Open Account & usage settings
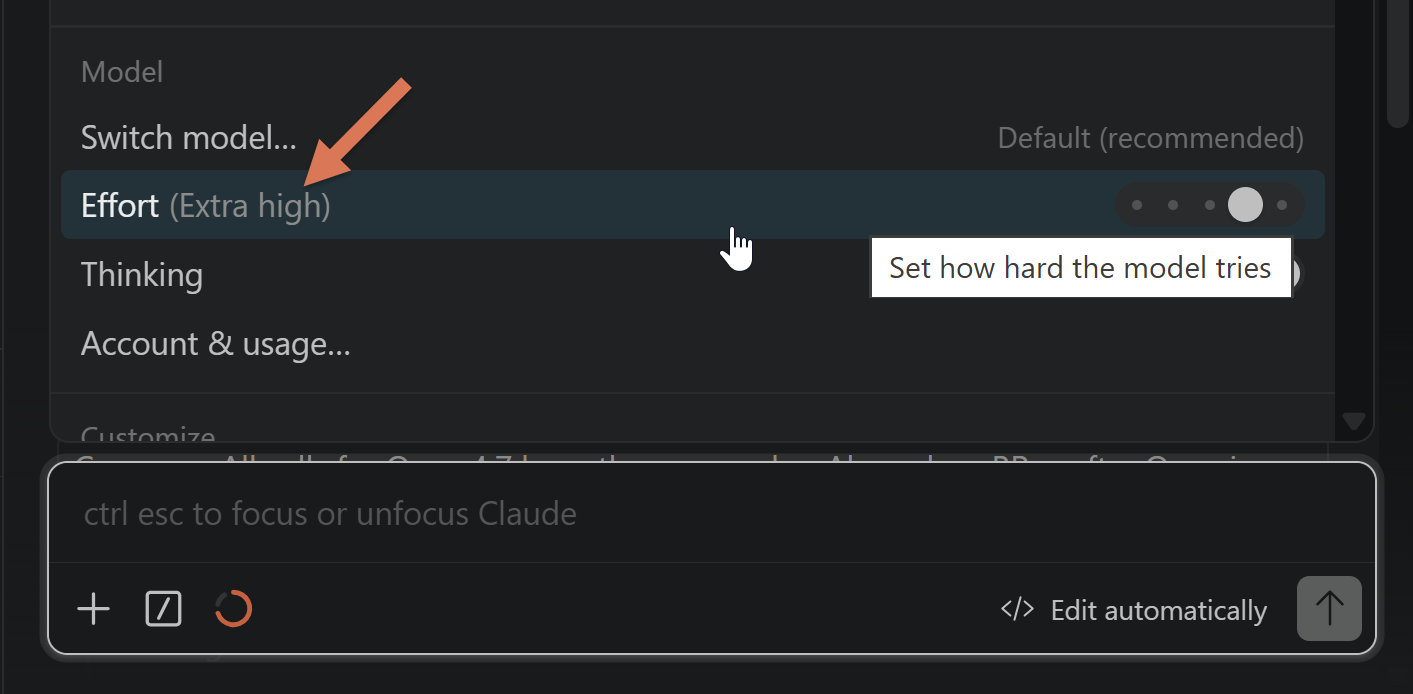Viewport: 1413px width, 694px height. coord(216,343)
